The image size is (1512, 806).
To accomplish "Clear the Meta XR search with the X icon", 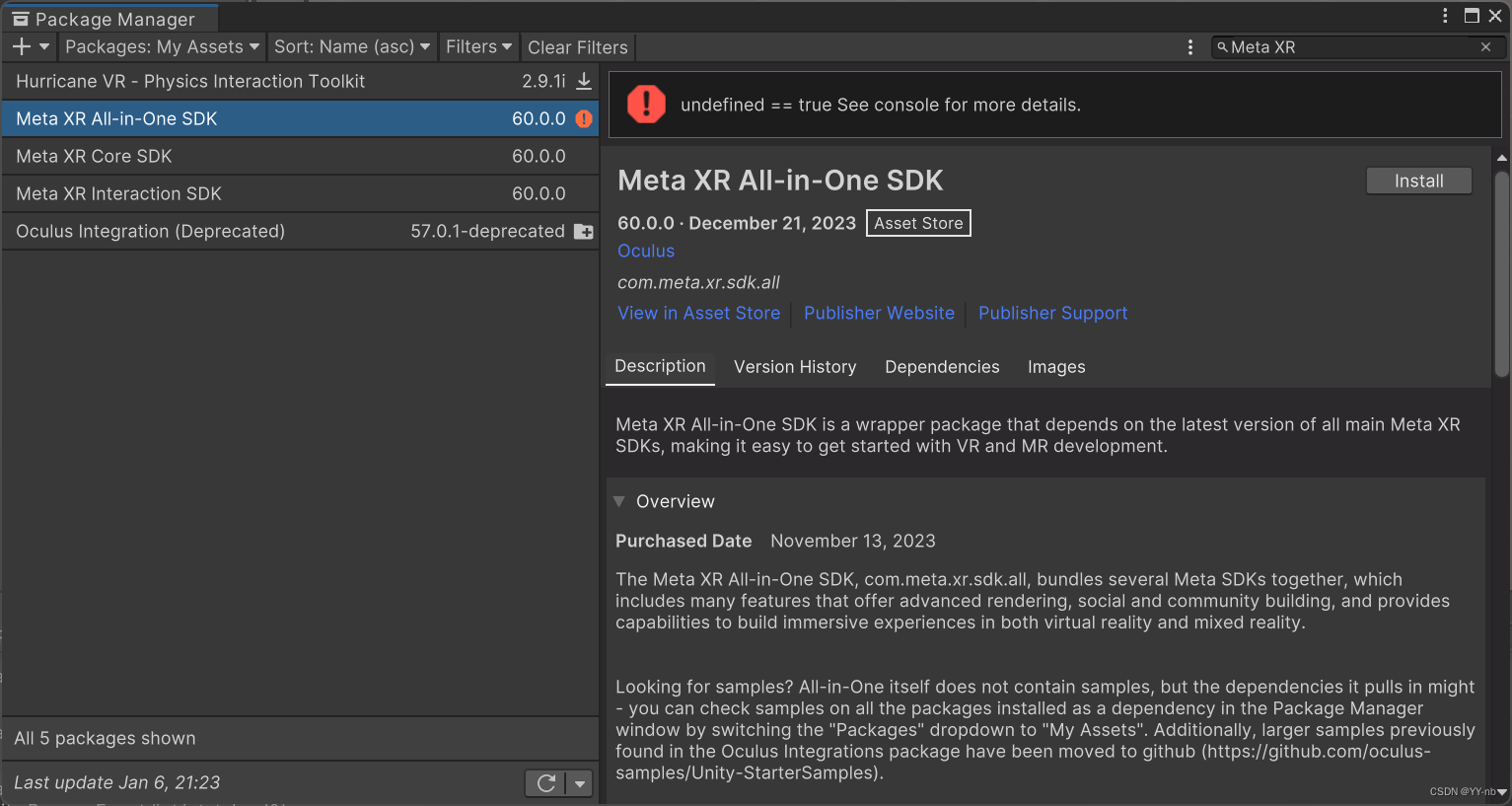I will click(1485, 46).
